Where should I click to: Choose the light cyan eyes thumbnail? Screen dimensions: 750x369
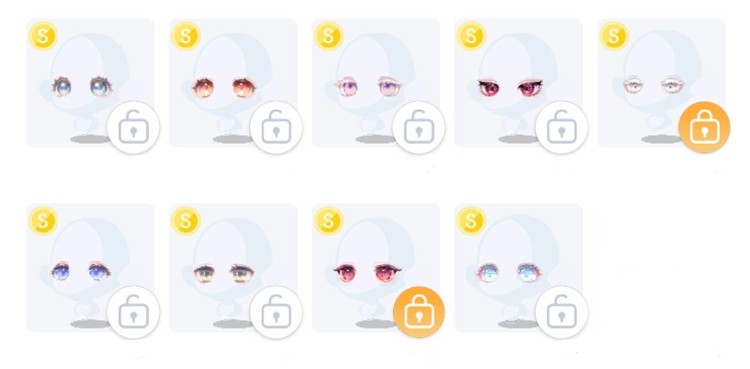(518, 268)
